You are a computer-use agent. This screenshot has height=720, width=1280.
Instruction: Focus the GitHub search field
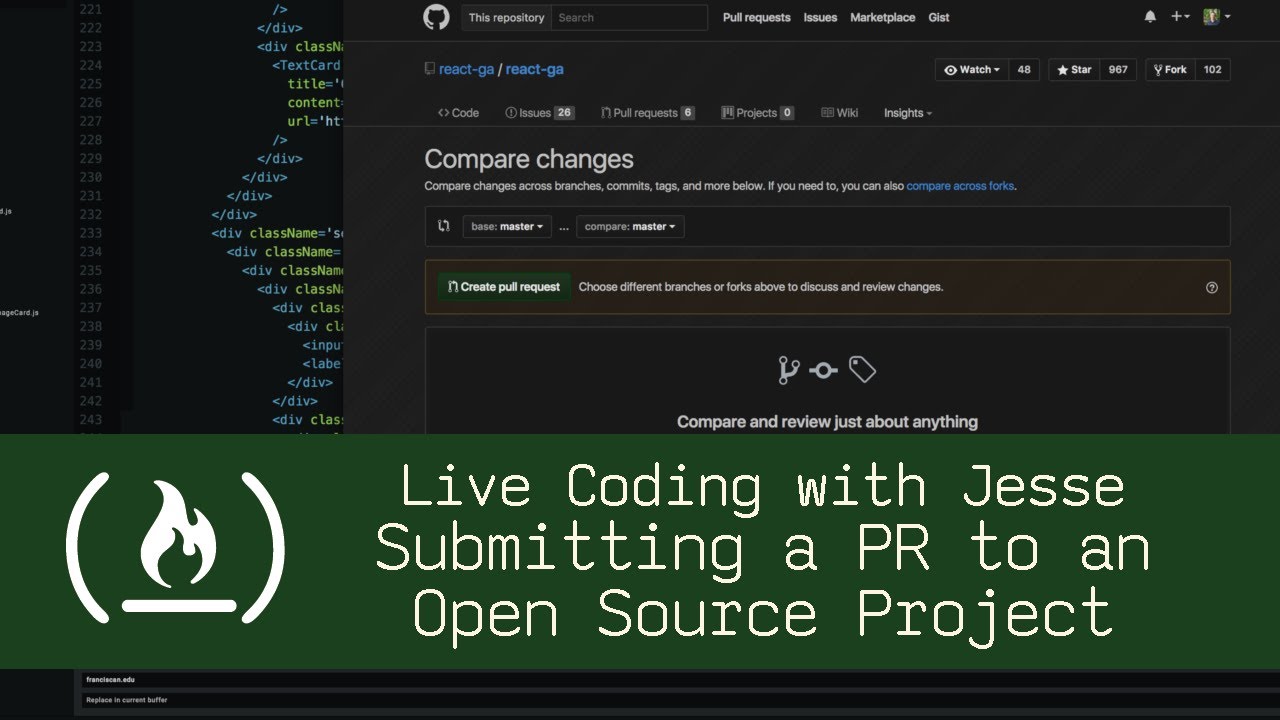click(x=630, y=17)
